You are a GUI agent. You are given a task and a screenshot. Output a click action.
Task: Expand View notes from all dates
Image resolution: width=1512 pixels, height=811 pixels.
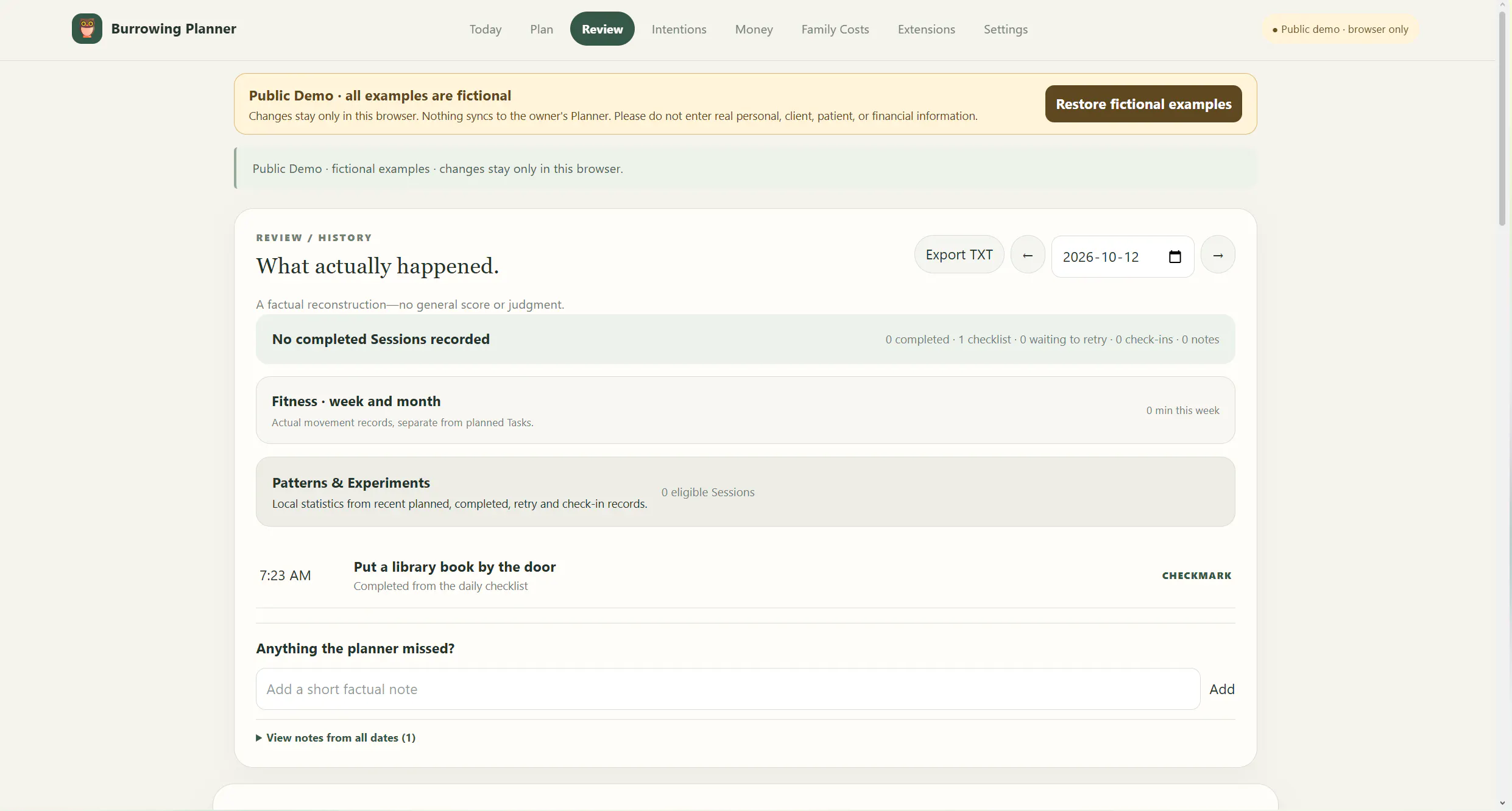336,738
